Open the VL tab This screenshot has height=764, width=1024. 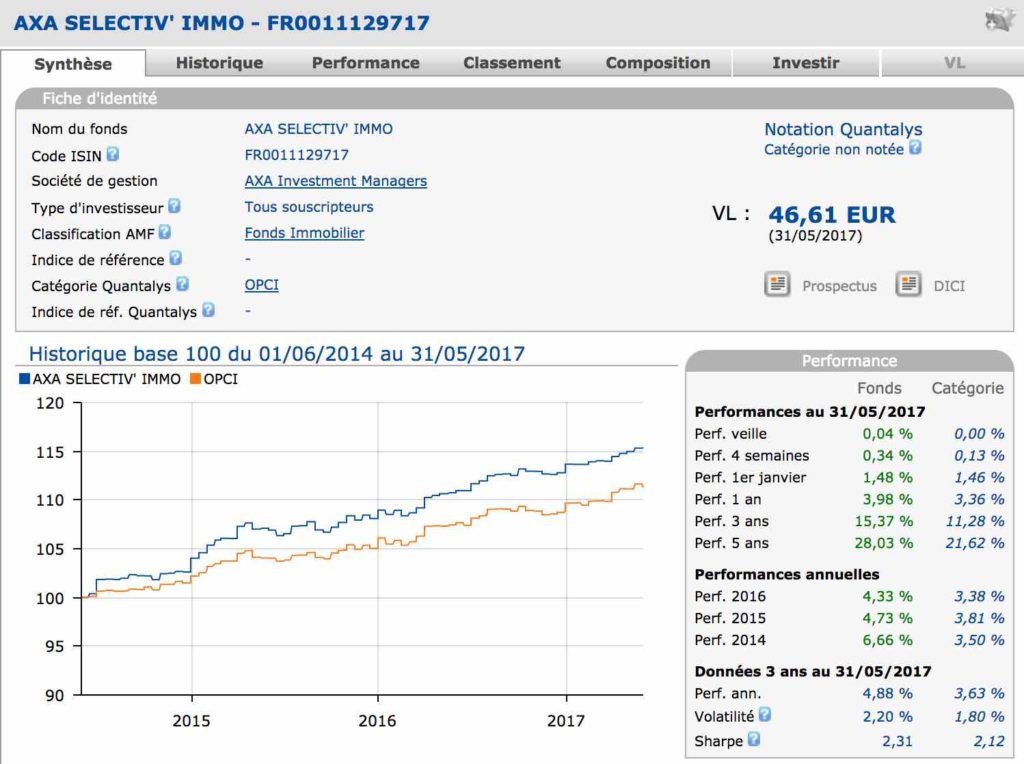pyautogui.click(x=954, y=63)
